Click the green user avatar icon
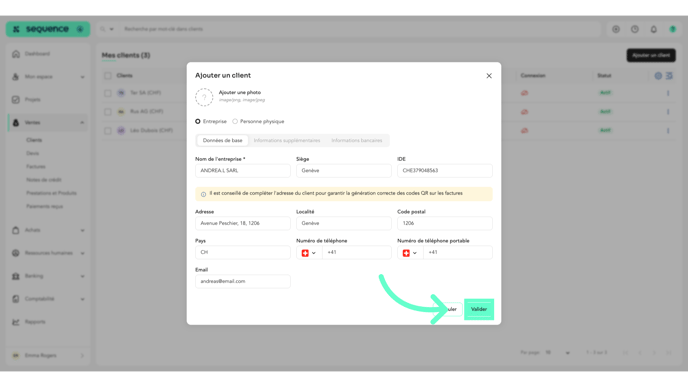 673,29
